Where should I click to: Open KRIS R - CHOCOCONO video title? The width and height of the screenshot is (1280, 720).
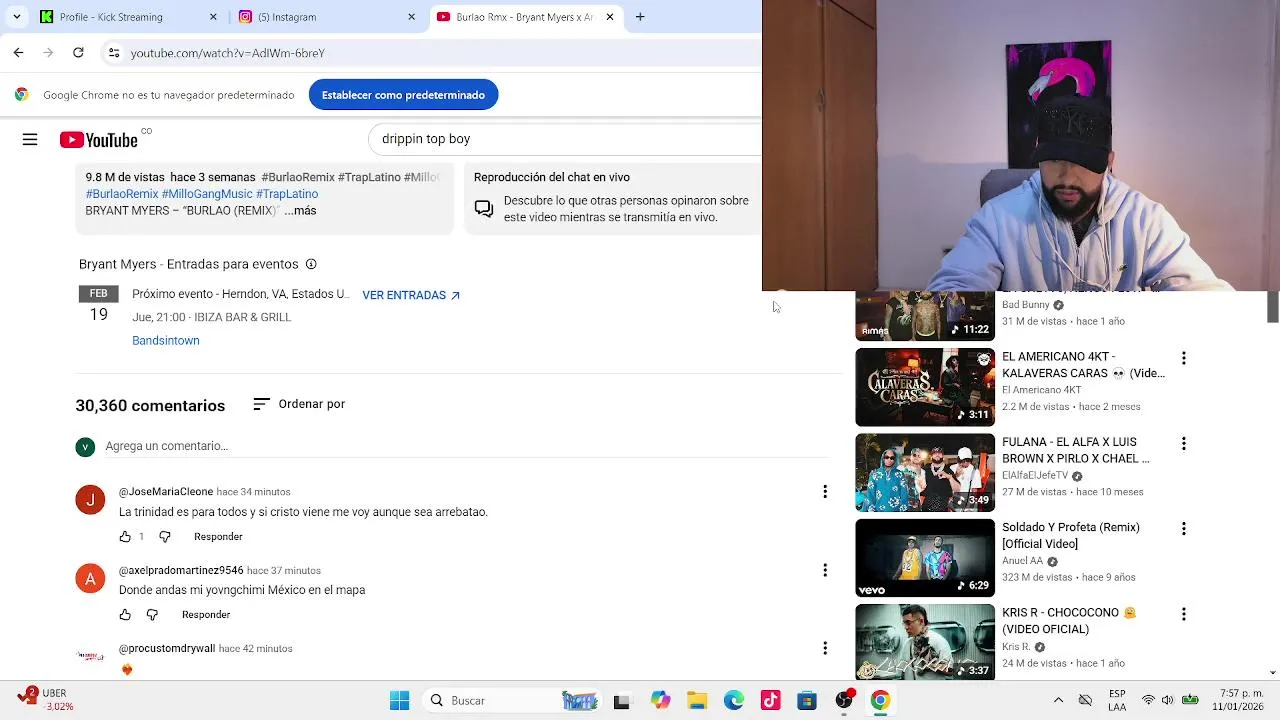(x=1070, y=621)
